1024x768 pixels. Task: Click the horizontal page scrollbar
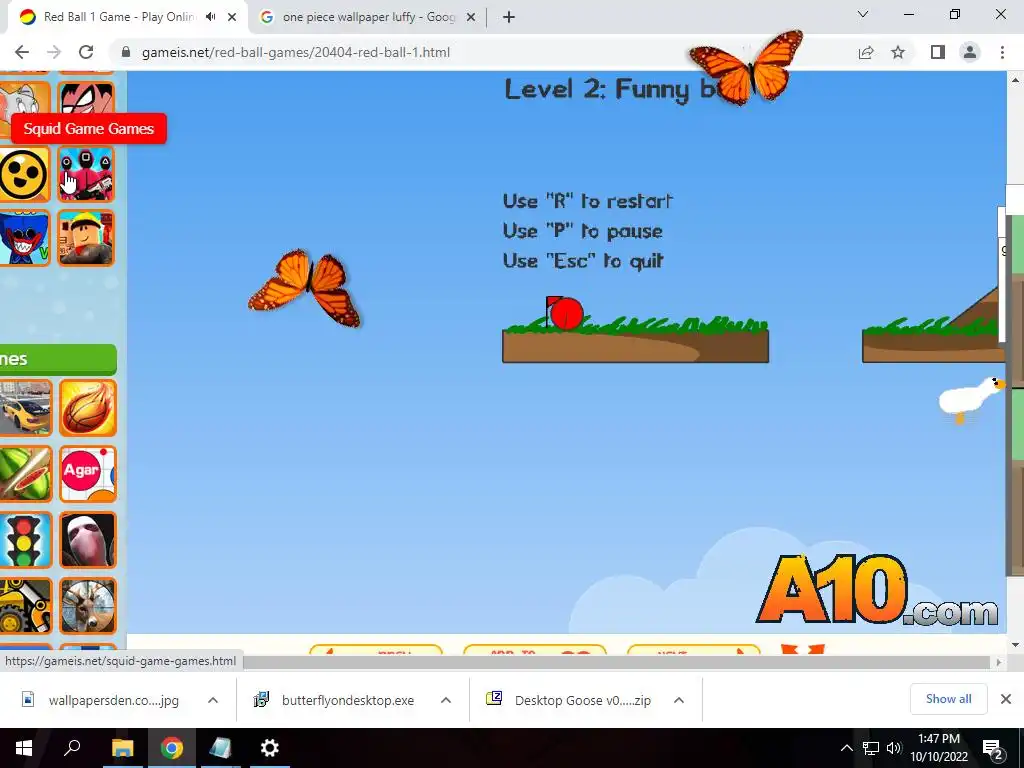tap(616, 662)
